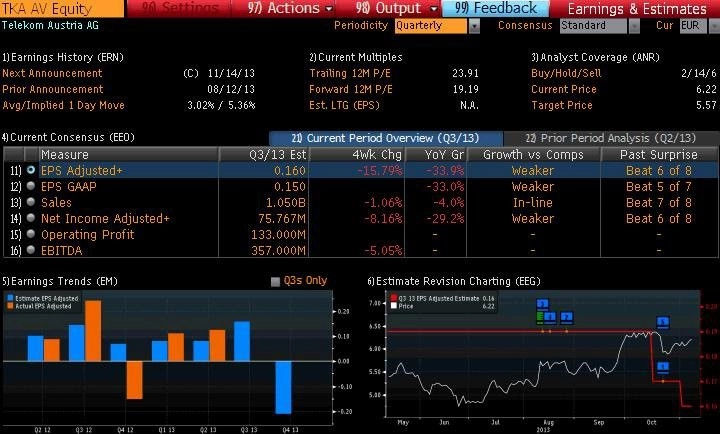Click the Target Price value 5.57
Screen dimensions: 720x434
706,105
